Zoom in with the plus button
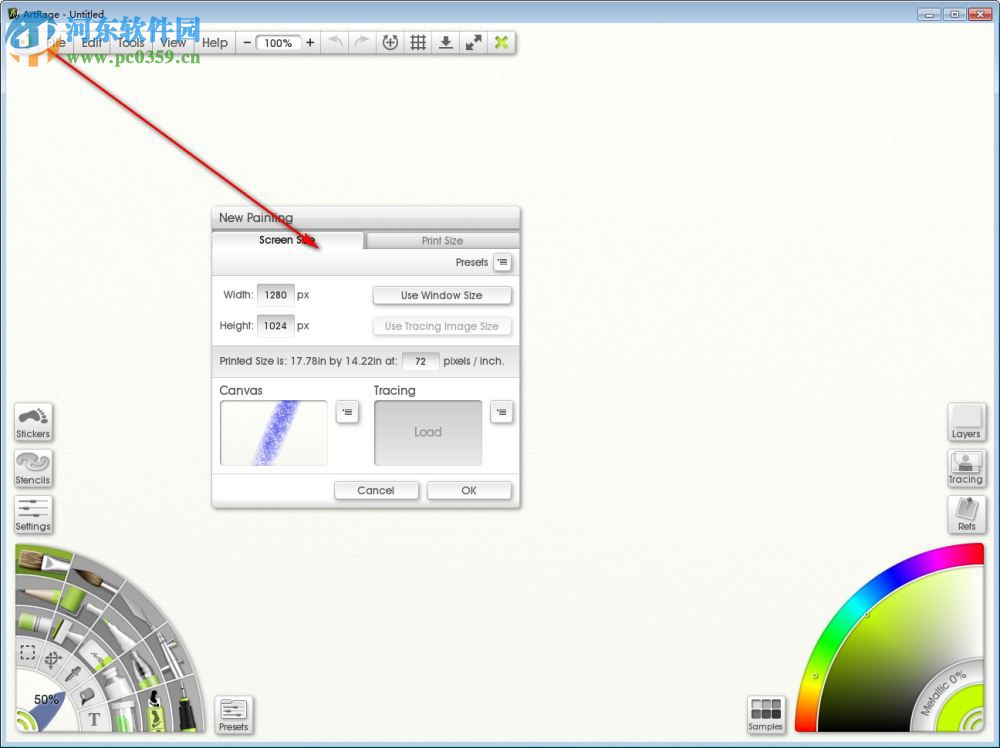Image resolution: width=1000 pixels, height=748 pixels. [x=310, y=43]
